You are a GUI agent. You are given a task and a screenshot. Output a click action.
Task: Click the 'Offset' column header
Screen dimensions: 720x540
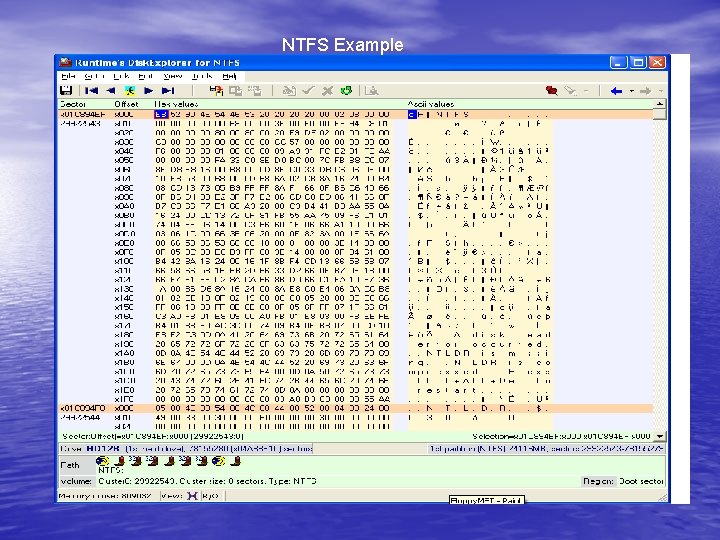click(x=126, y=104)
